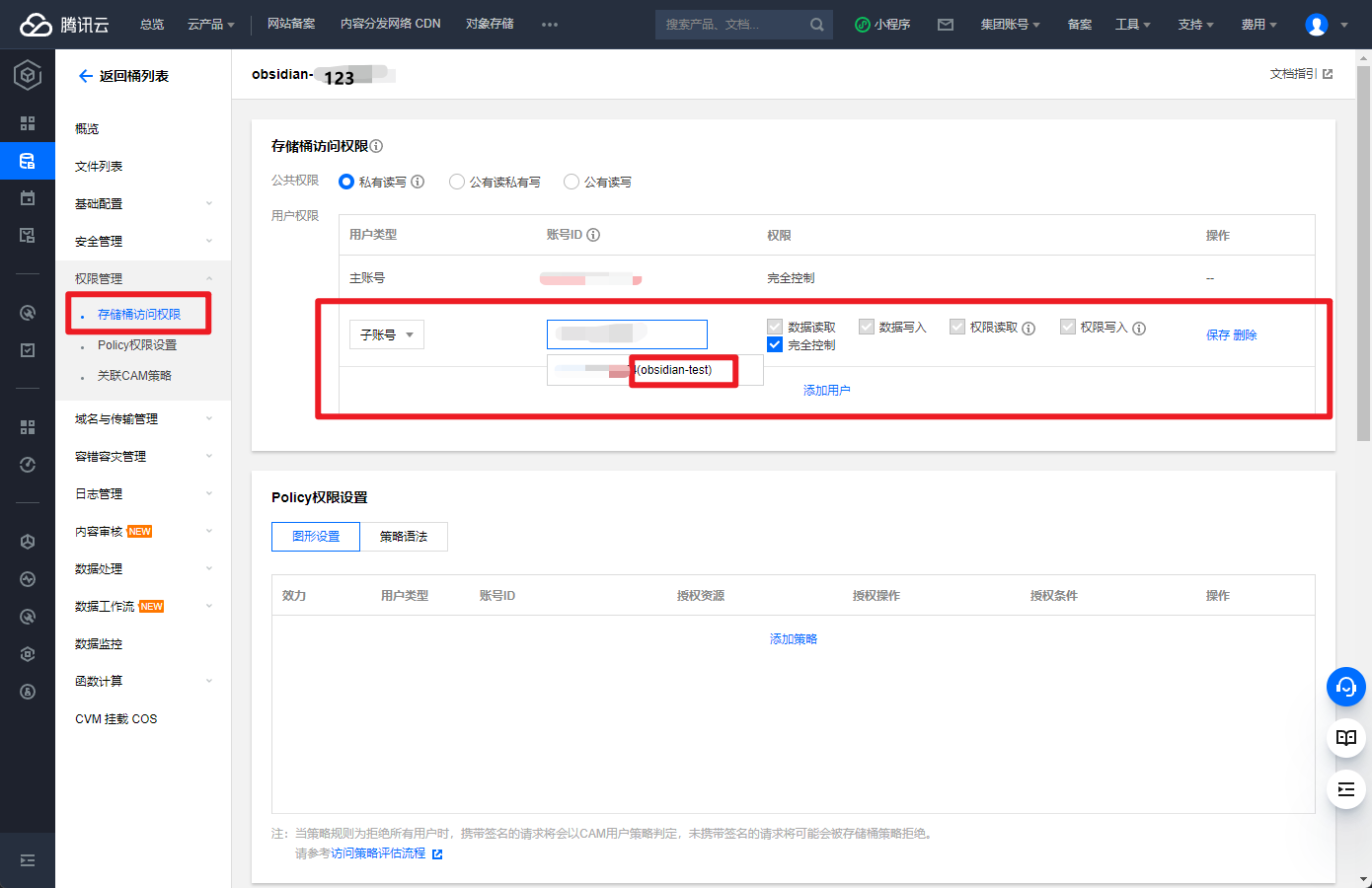Image resolution: width=1372 pixels, height=888 pixels.
Task: Click the info icon beside 权限读取
Action: click(1029, 329)
